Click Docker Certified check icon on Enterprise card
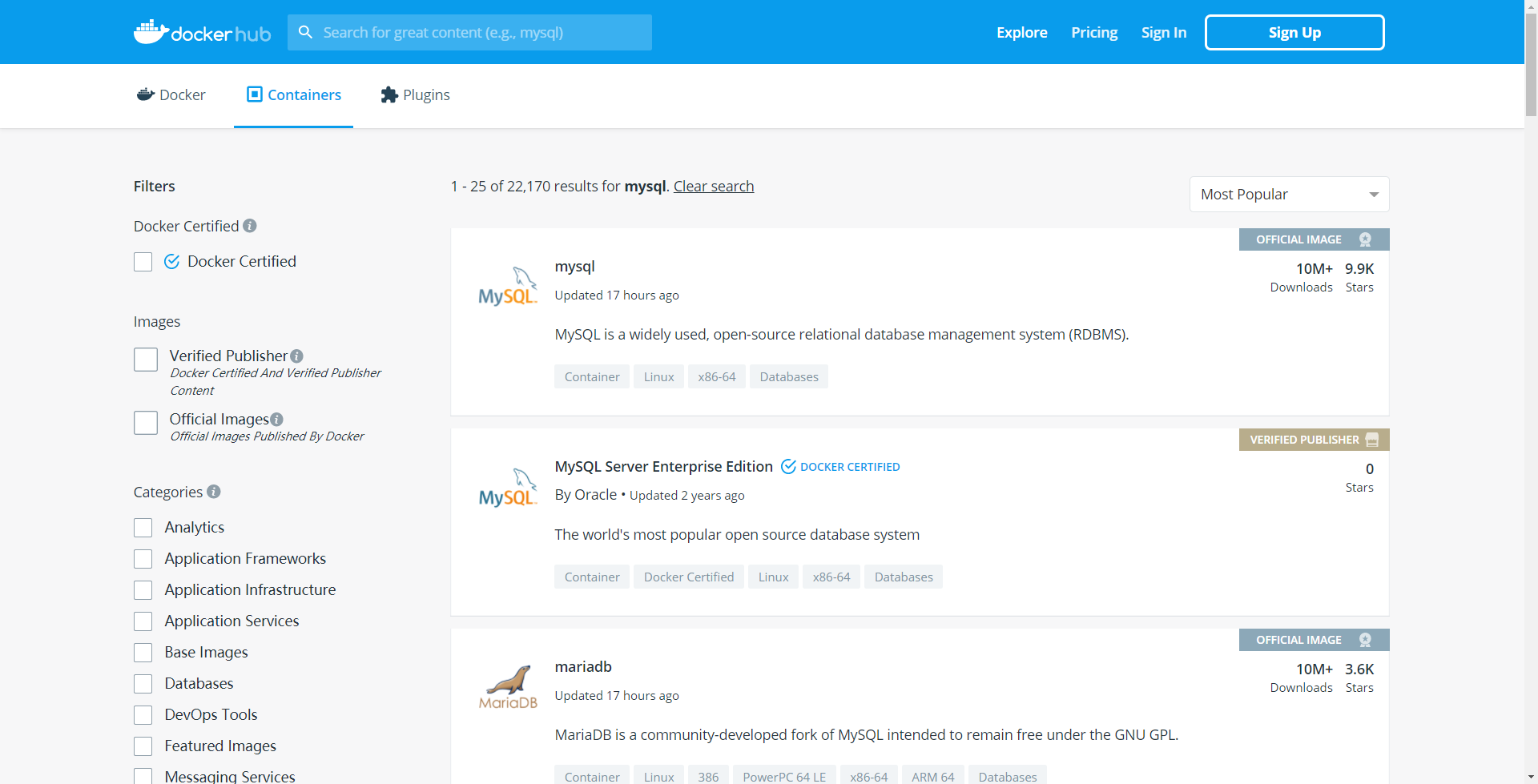Screen dimensions: 1538x784 788,466
